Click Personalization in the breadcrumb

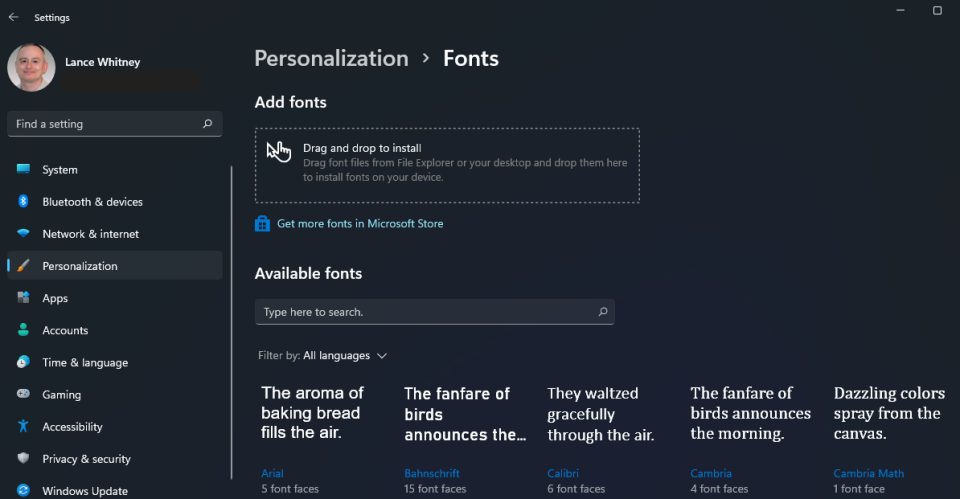point(331,59)
